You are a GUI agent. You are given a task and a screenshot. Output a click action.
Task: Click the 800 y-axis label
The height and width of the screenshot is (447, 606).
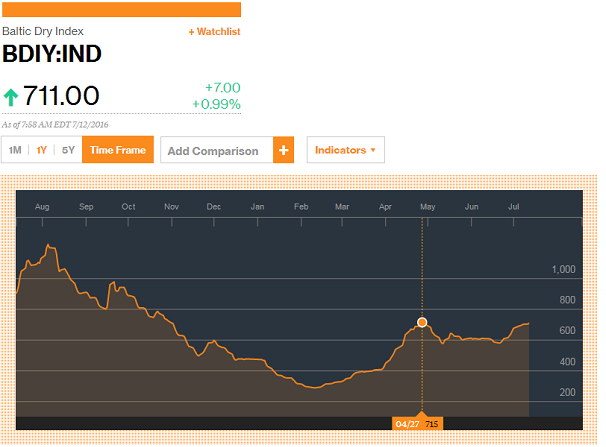pyautogui.click(x=567, y=300)
